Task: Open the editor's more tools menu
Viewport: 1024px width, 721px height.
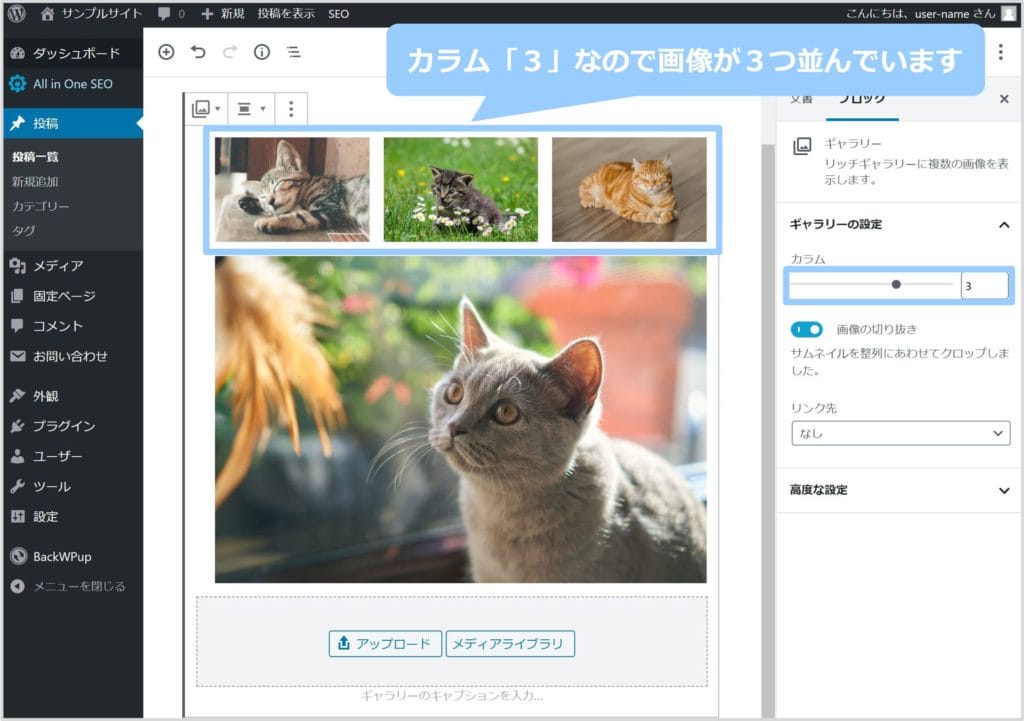Action: [1002, 52]
